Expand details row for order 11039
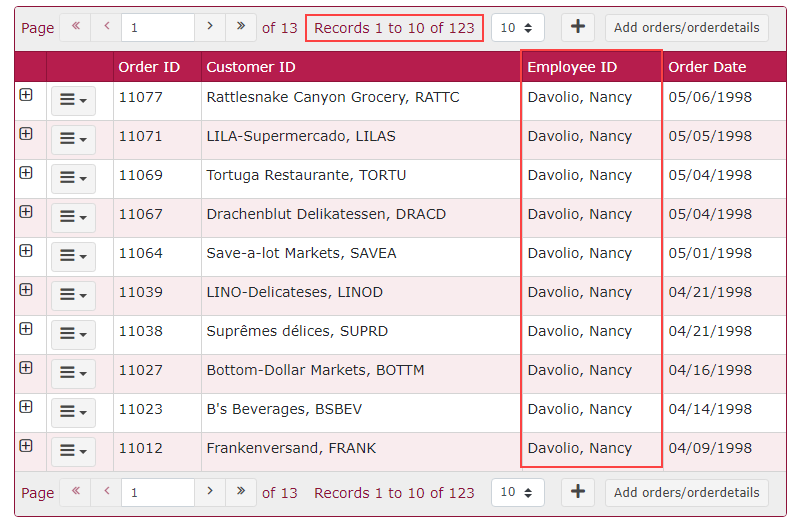 [x=26, y=290]
